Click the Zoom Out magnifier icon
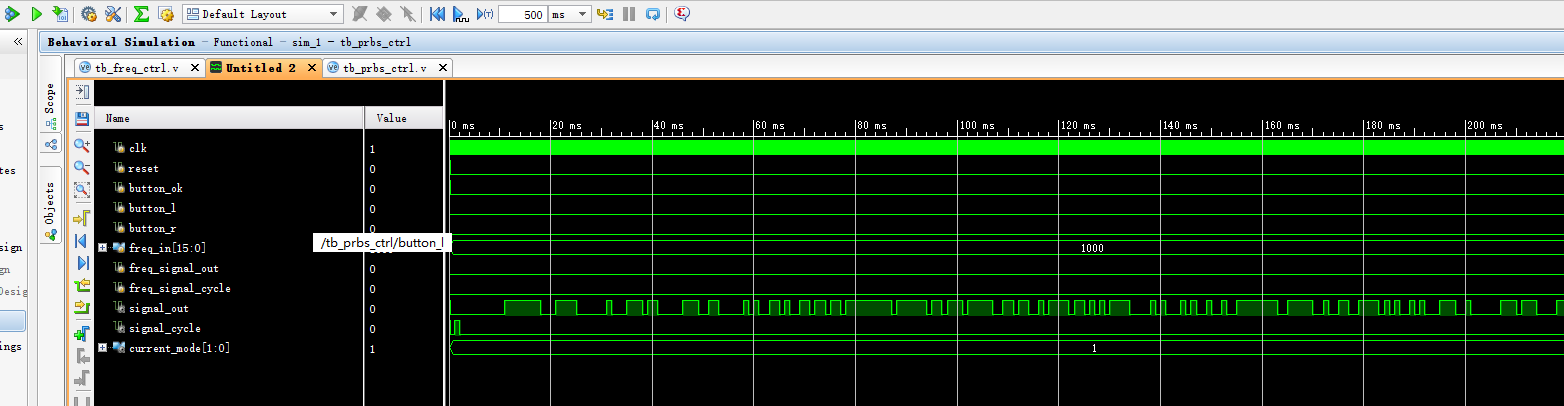Screen dimensions: 1564x406 [82, 167]
